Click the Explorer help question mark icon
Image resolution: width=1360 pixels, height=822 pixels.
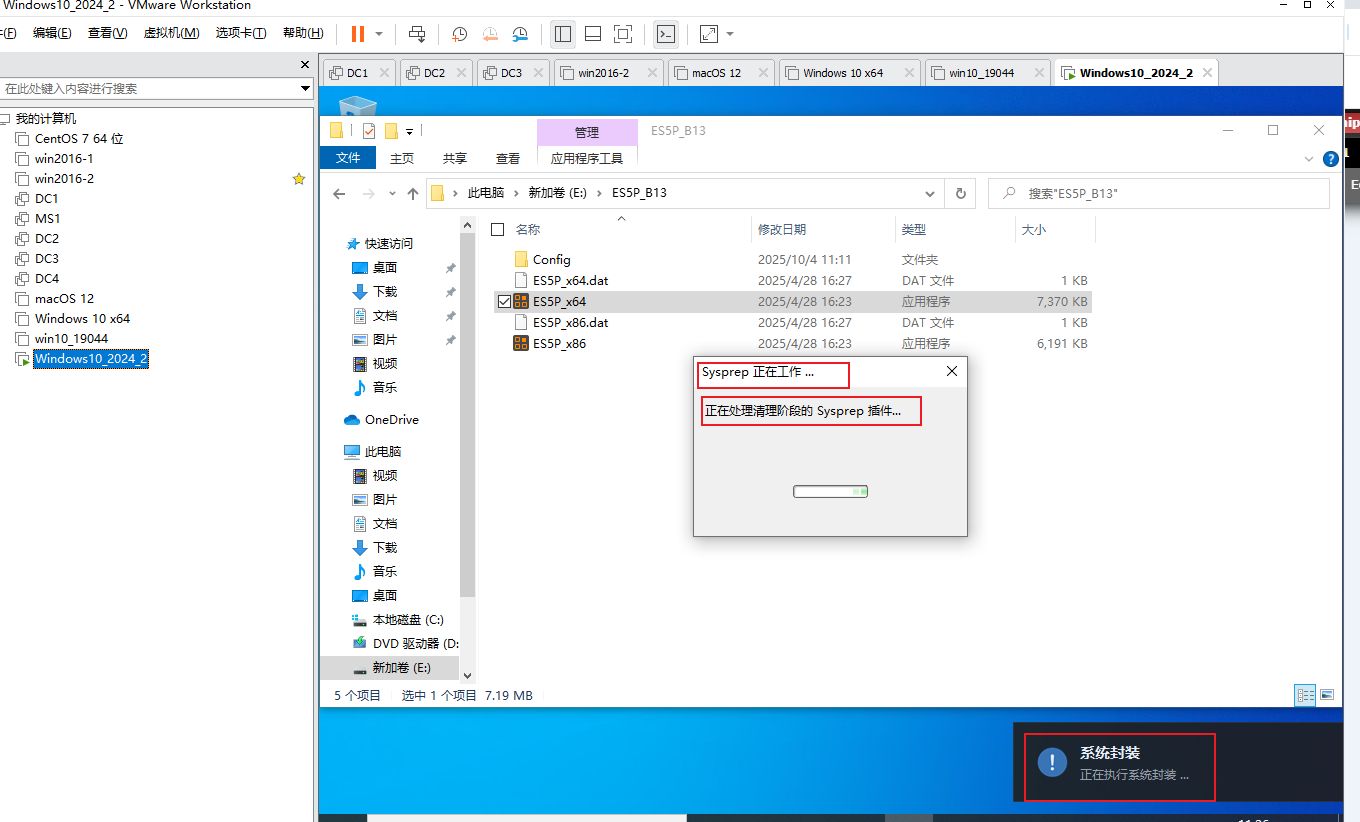coord(1330,159)
